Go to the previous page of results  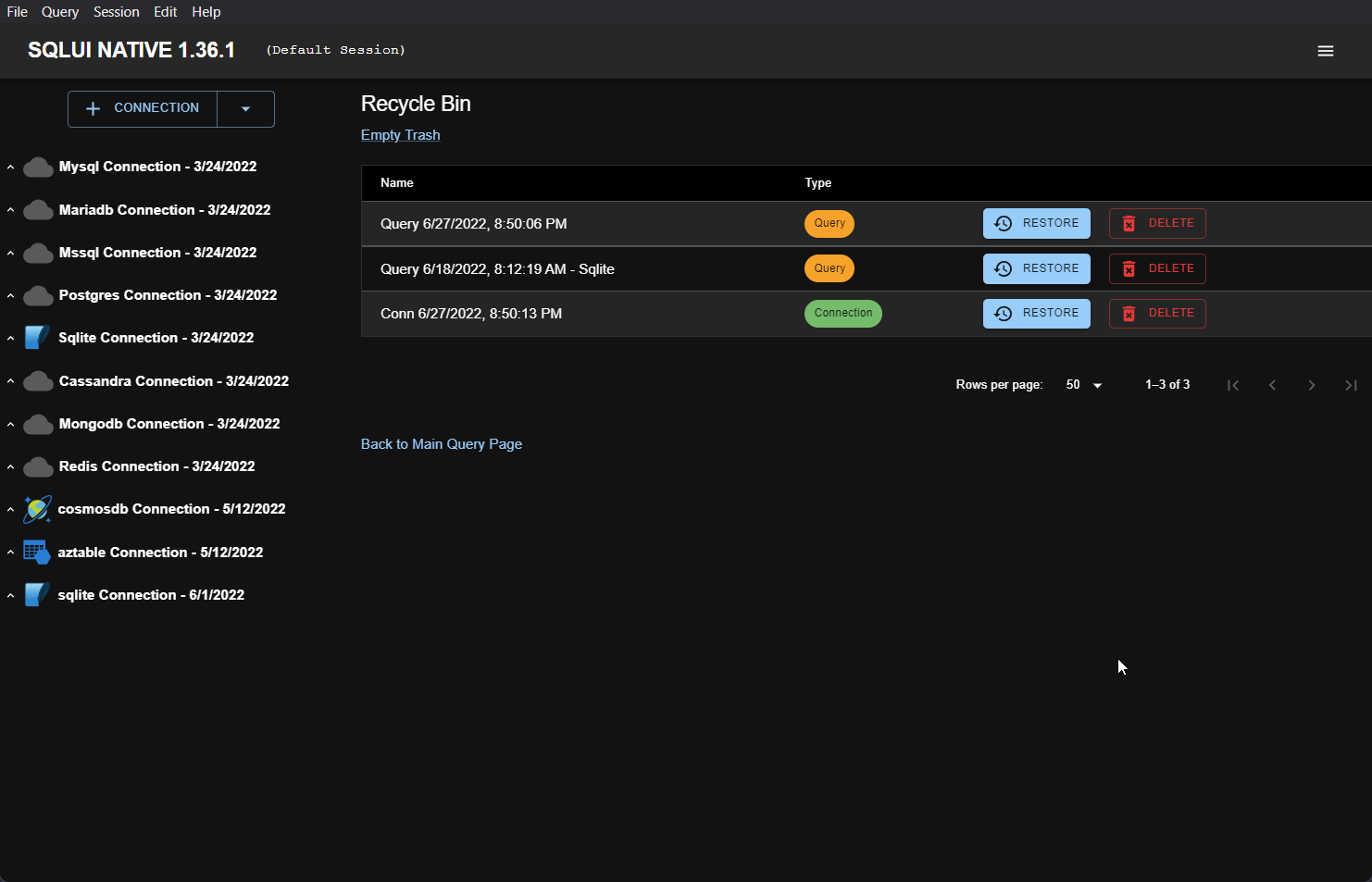(x=1272, y=385)
